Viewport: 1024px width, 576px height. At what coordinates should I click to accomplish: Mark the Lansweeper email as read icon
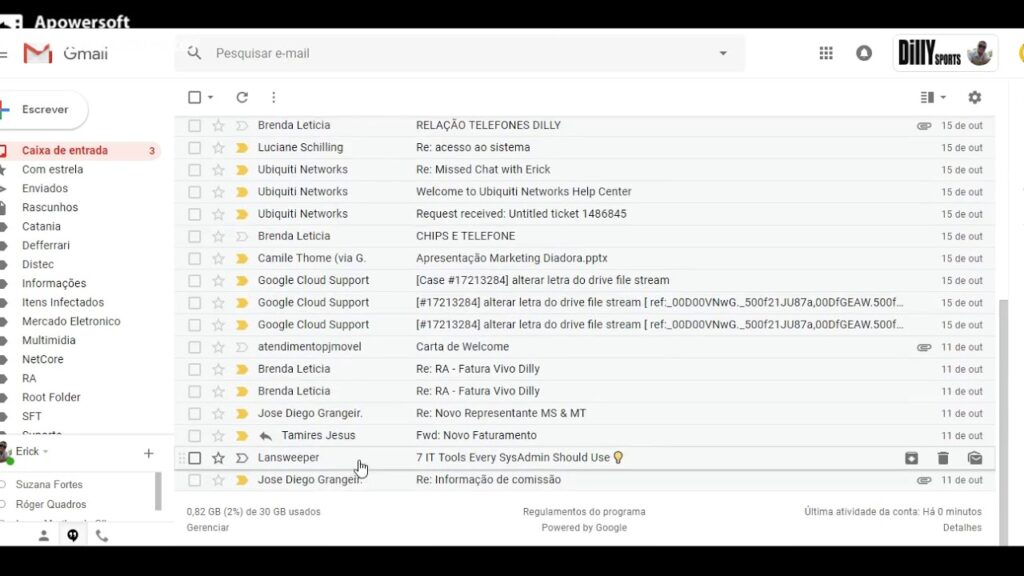[975, 458]
